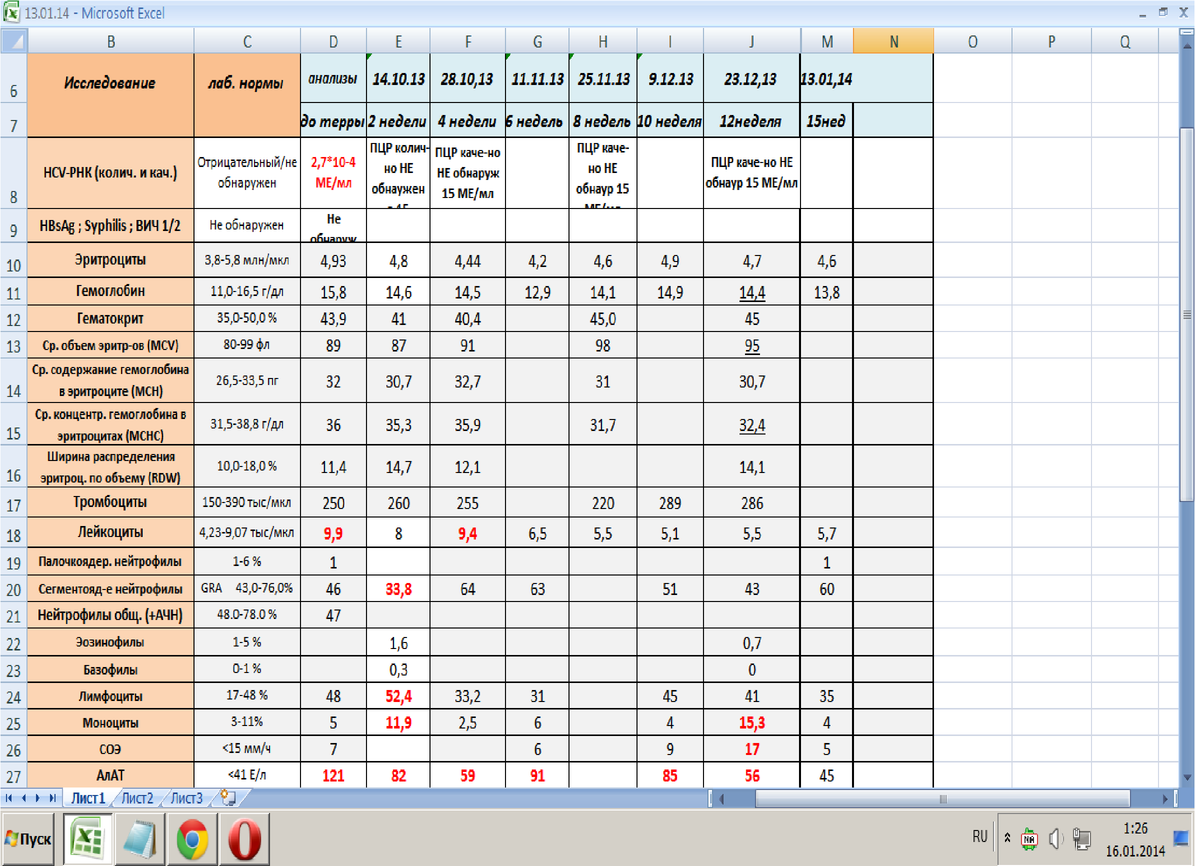Click the insert new sheet icon

click(x=228, y=798)
